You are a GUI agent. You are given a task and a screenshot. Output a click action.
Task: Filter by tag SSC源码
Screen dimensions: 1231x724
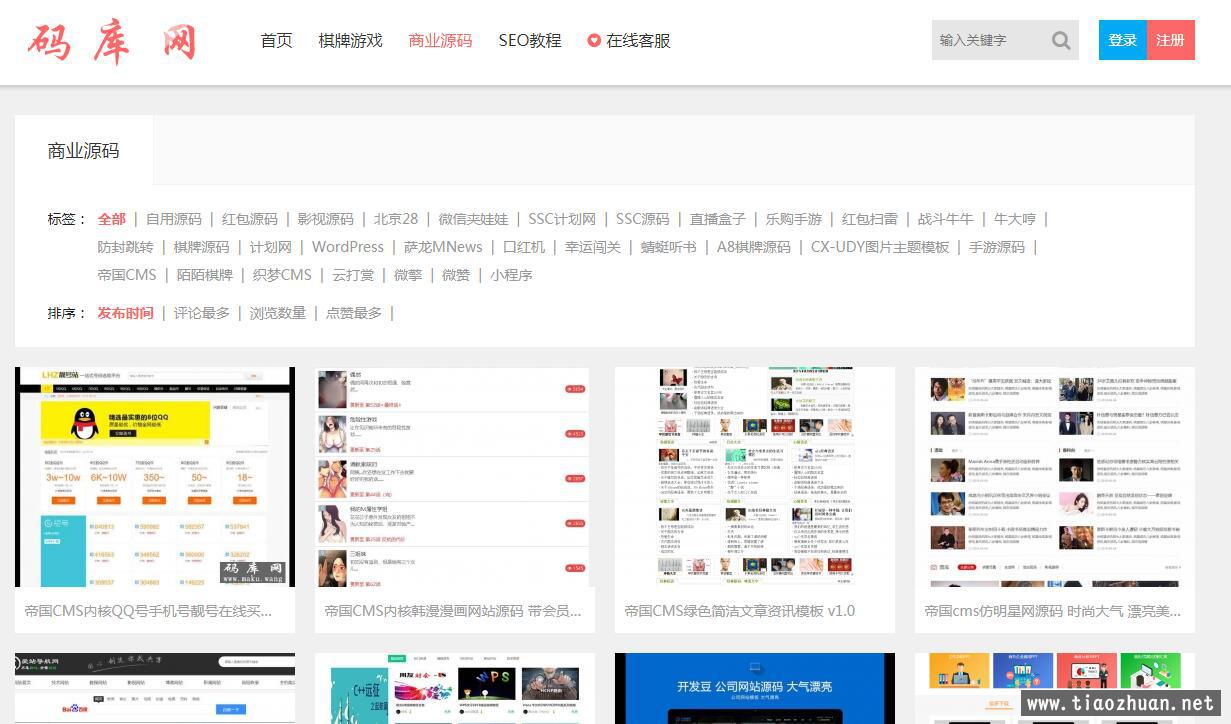coord(642,219)
